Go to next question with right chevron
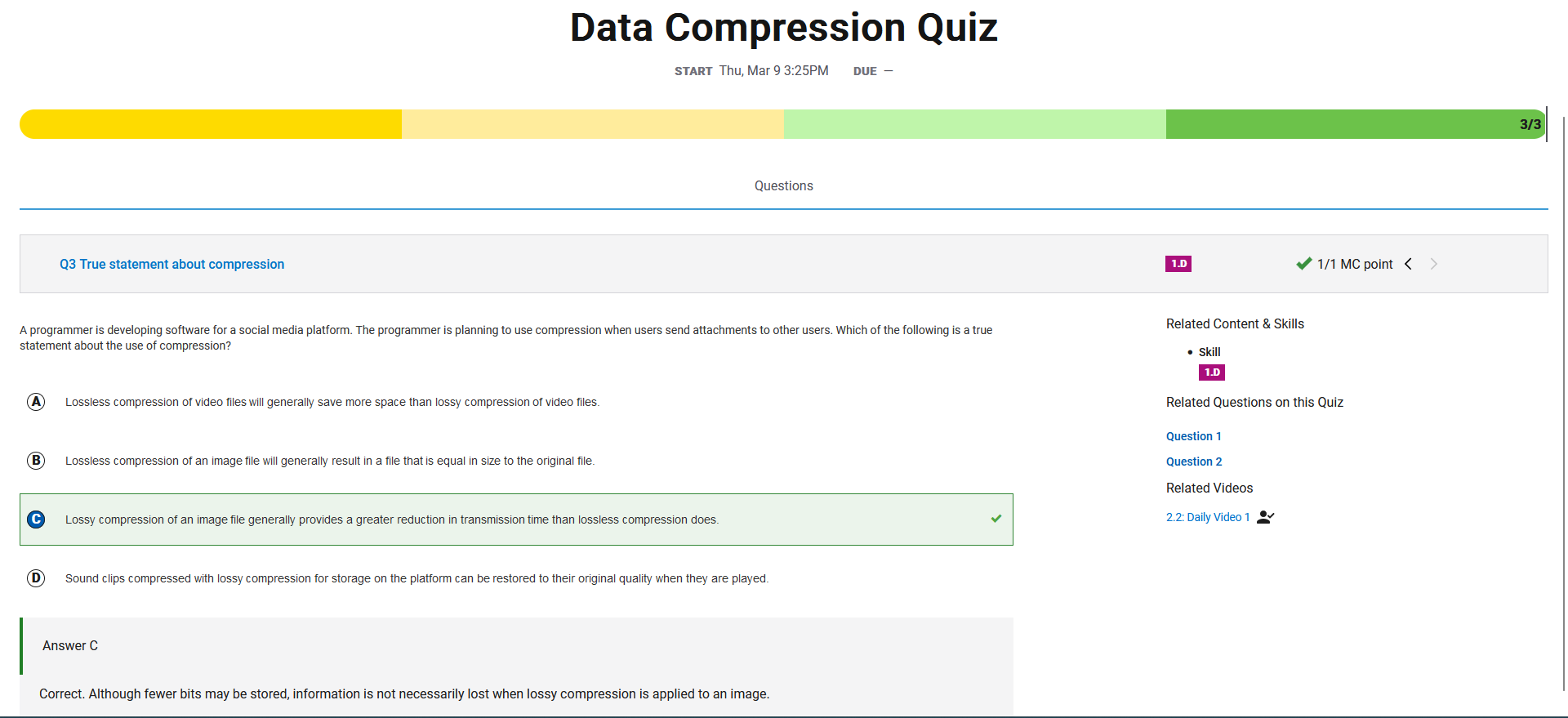 pyautogui.click(x=1434, y=264)
